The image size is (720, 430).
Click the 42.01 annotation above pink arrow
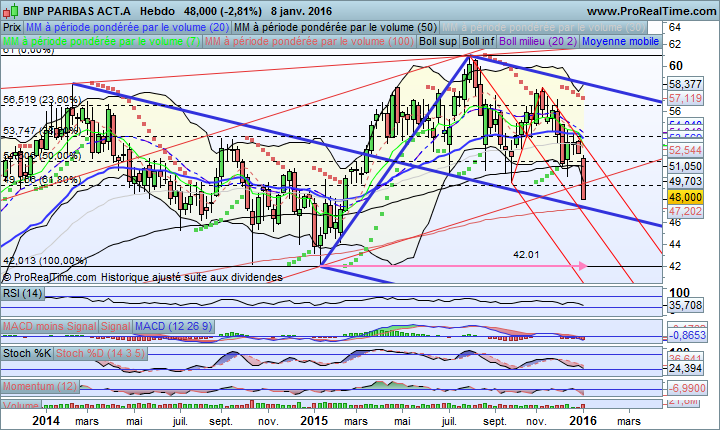pyautogui.click(x=526, y=254)
